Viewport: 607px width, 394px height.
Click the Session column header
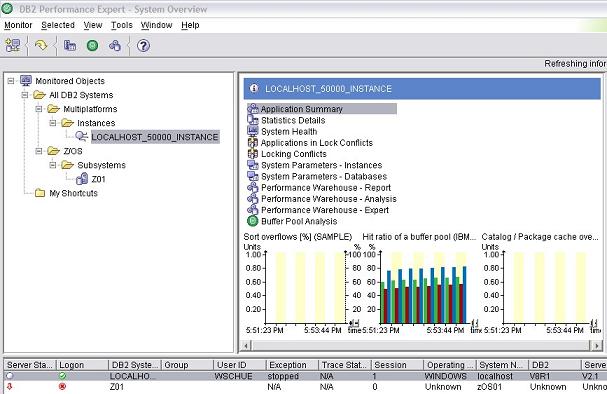397,365
